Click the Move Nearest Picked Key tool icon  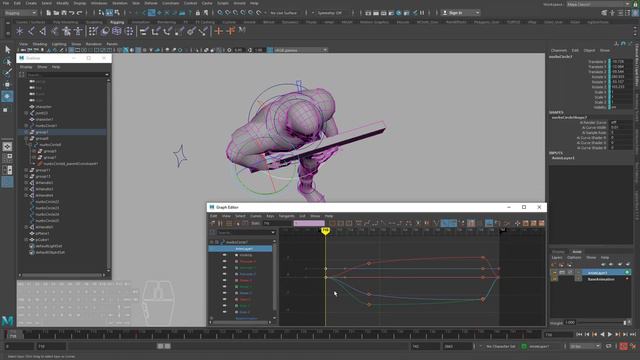point(213,223)
